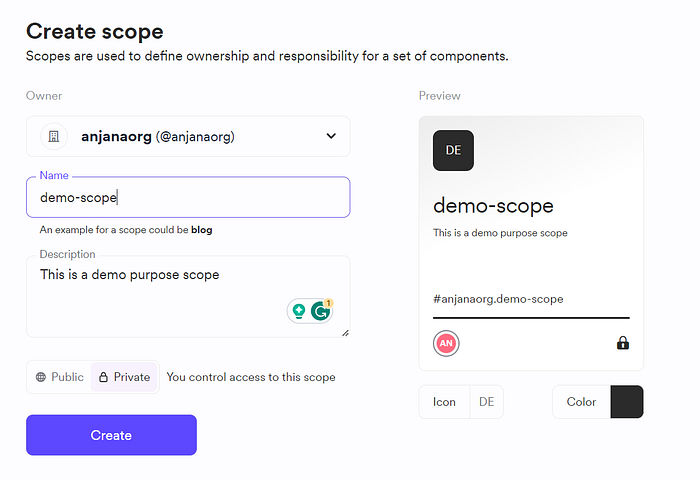The height and width of the screenshot is (480, 700).
Task: Click the Grammarly icon in Description box
Action: [x=321, y=310]
